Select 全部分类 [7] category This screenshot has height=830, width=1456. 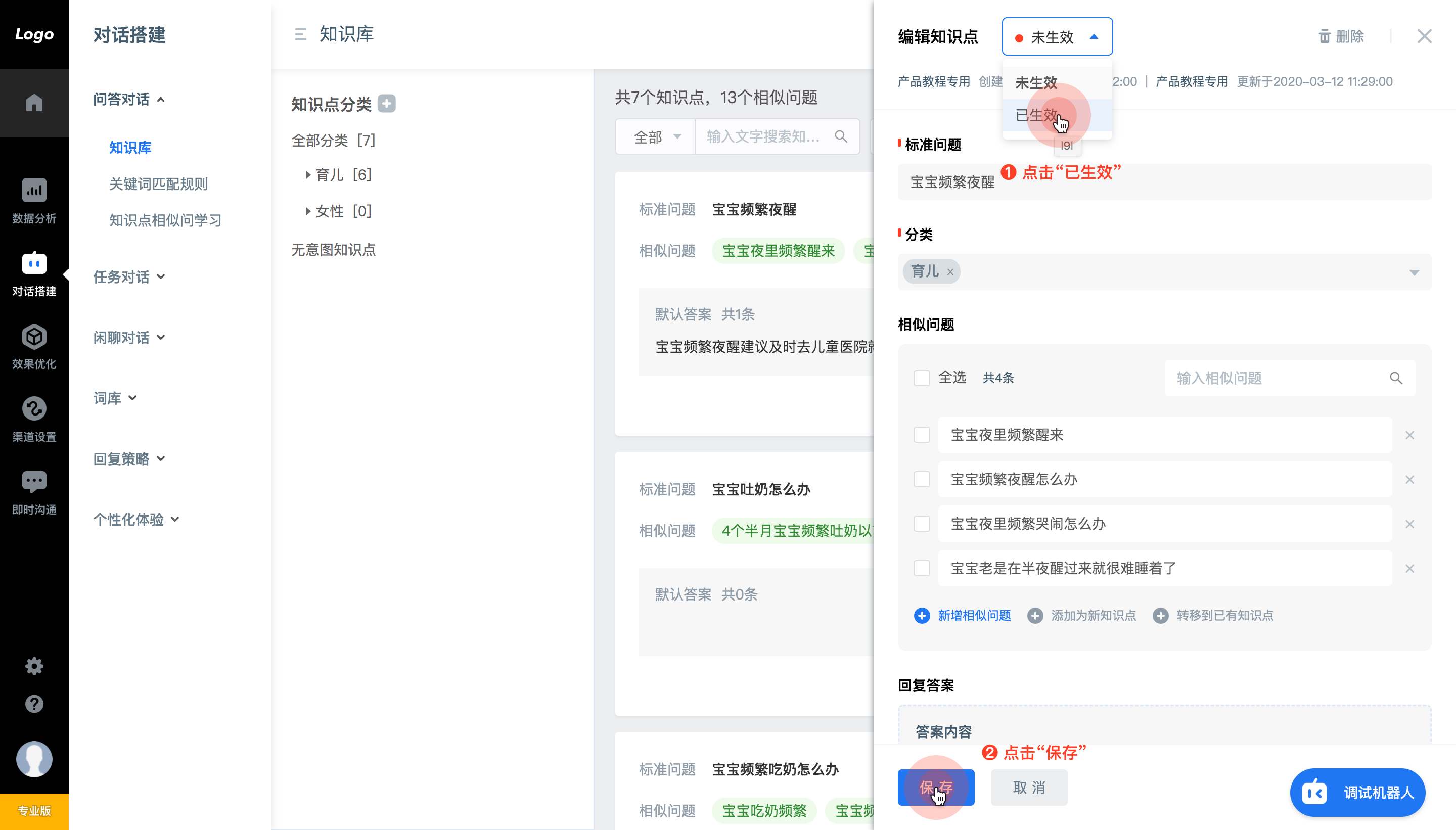pyautogui.click(x=334, y=140)
